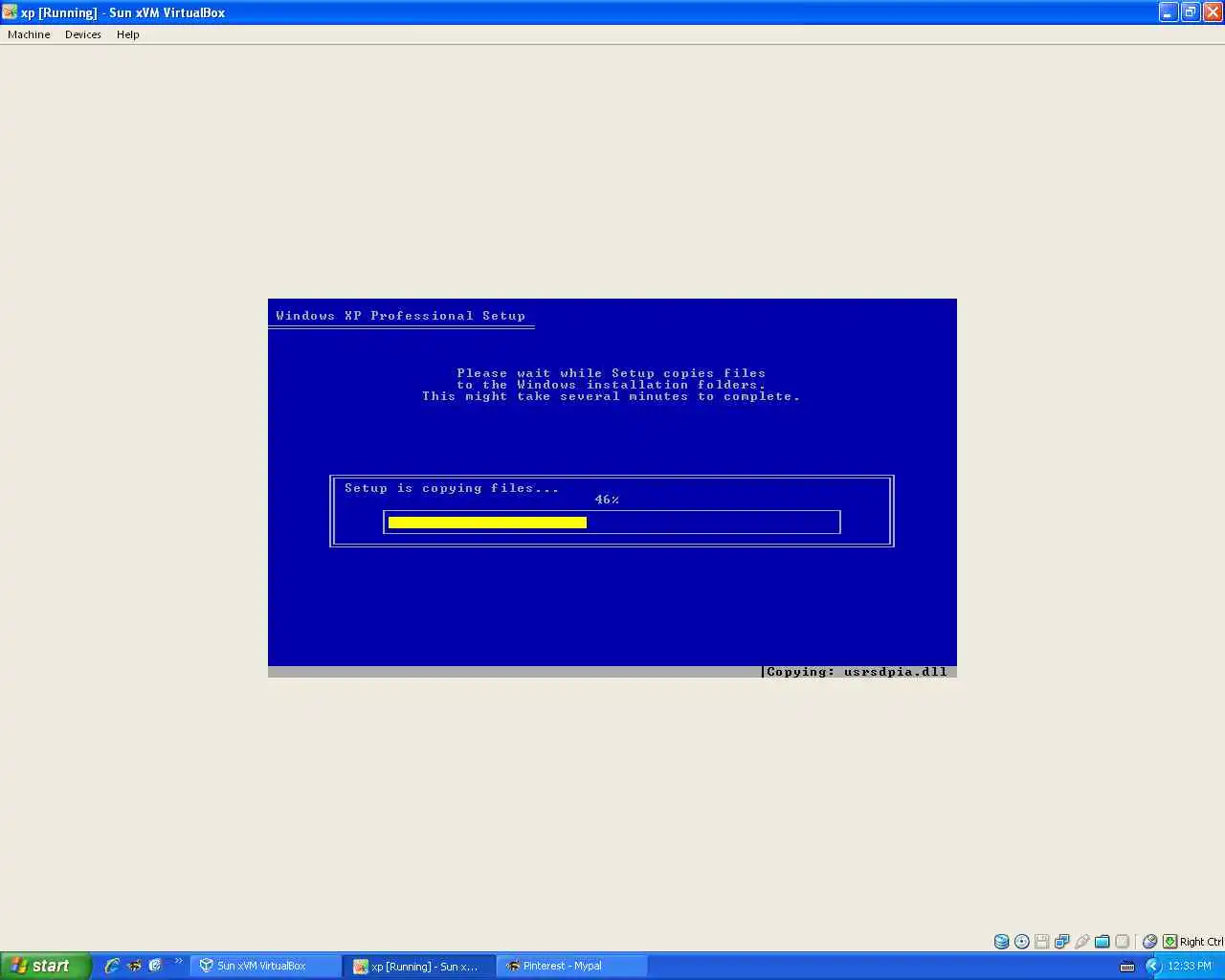The width and height of the screenshot is (1225, 980).
Task: Click the hard disk activity status icon
Action: pyautogui.click(x=1001, y=942)
